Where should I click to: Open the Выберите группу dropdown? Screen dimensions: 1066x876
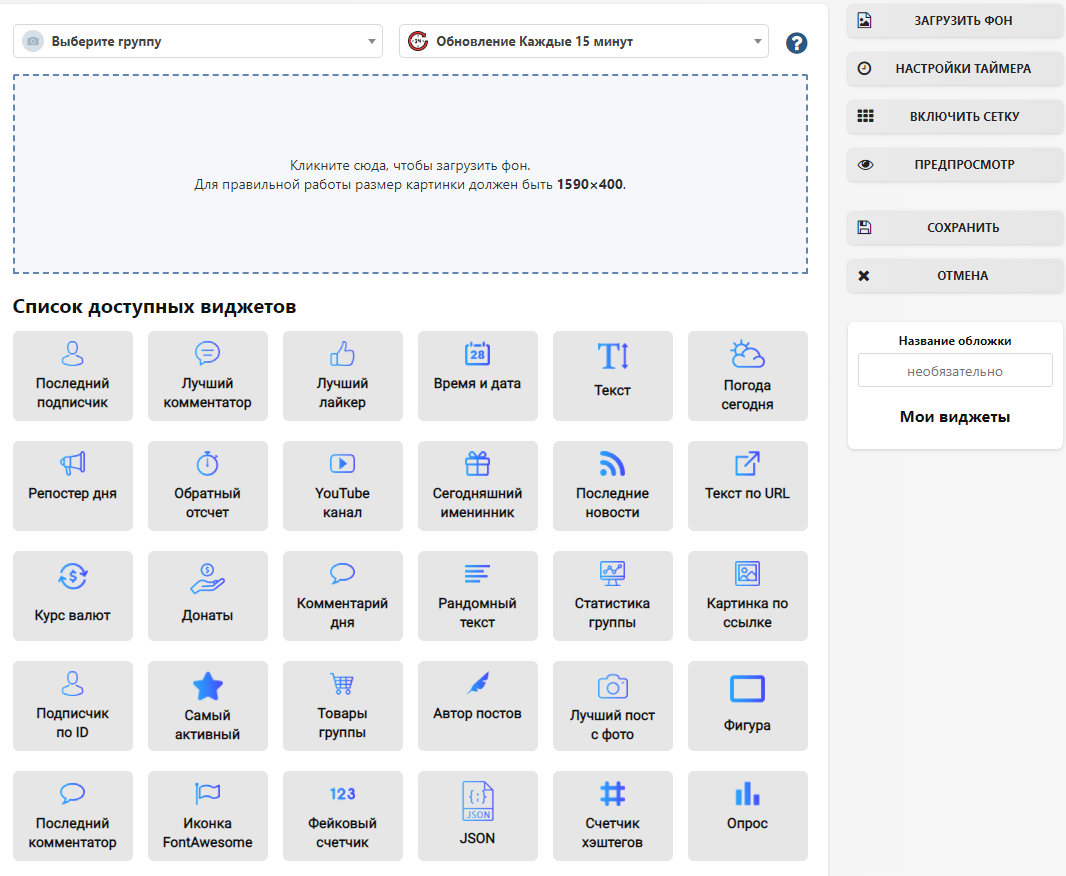click(198, 42)
